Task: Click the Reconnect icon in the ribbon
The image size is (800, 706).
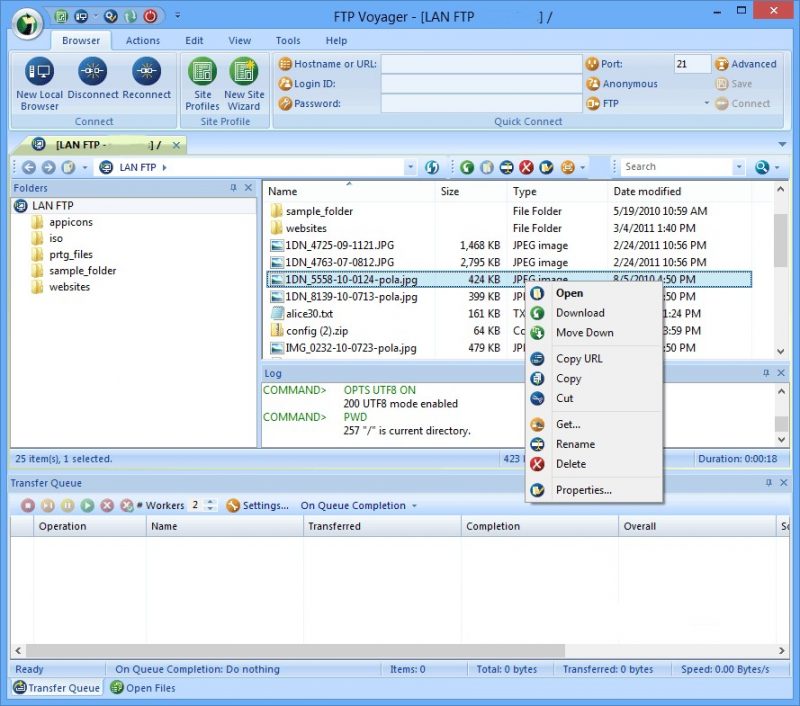Action: (146, 71)
